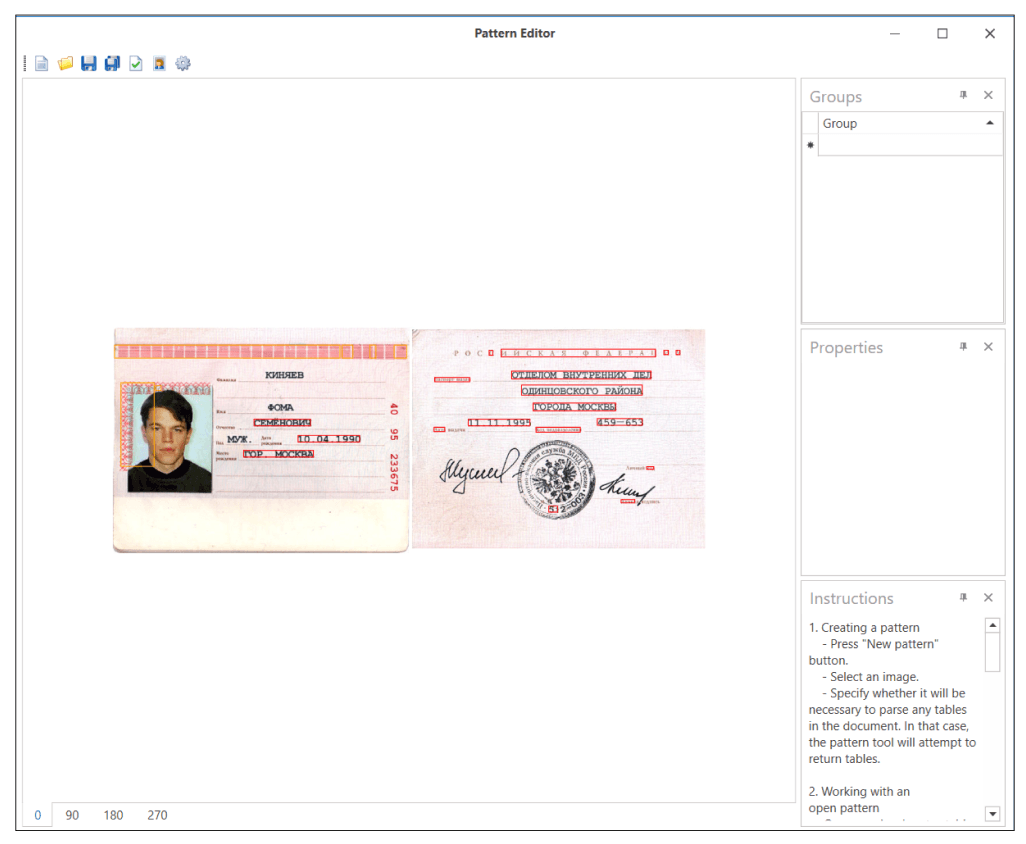
Task: Click the document with green checkmark icon
Action: [136, 64]
